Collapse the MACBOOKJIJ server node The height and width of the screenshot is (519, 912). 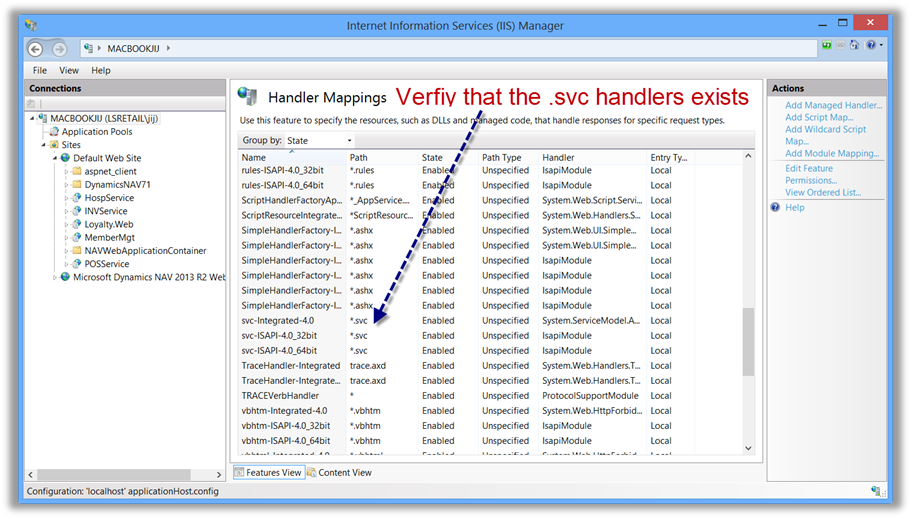tap(33, 119)
